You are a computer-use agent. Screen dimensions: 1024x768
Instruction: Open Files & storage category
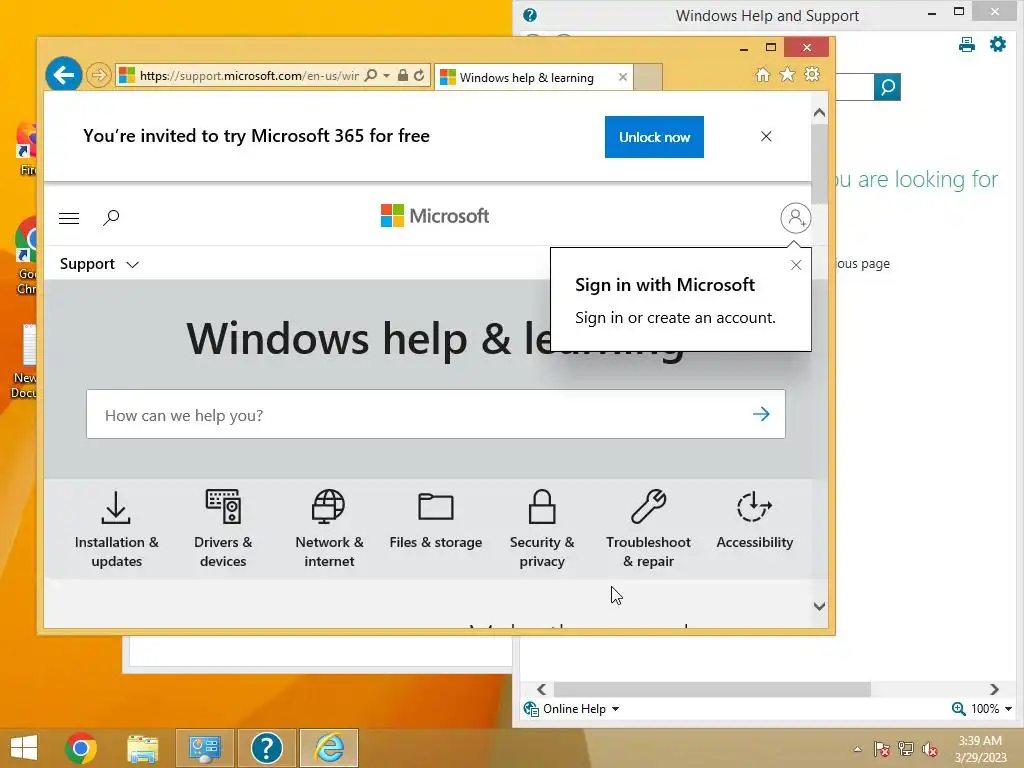pyautogui.click(x=436, y=520)
